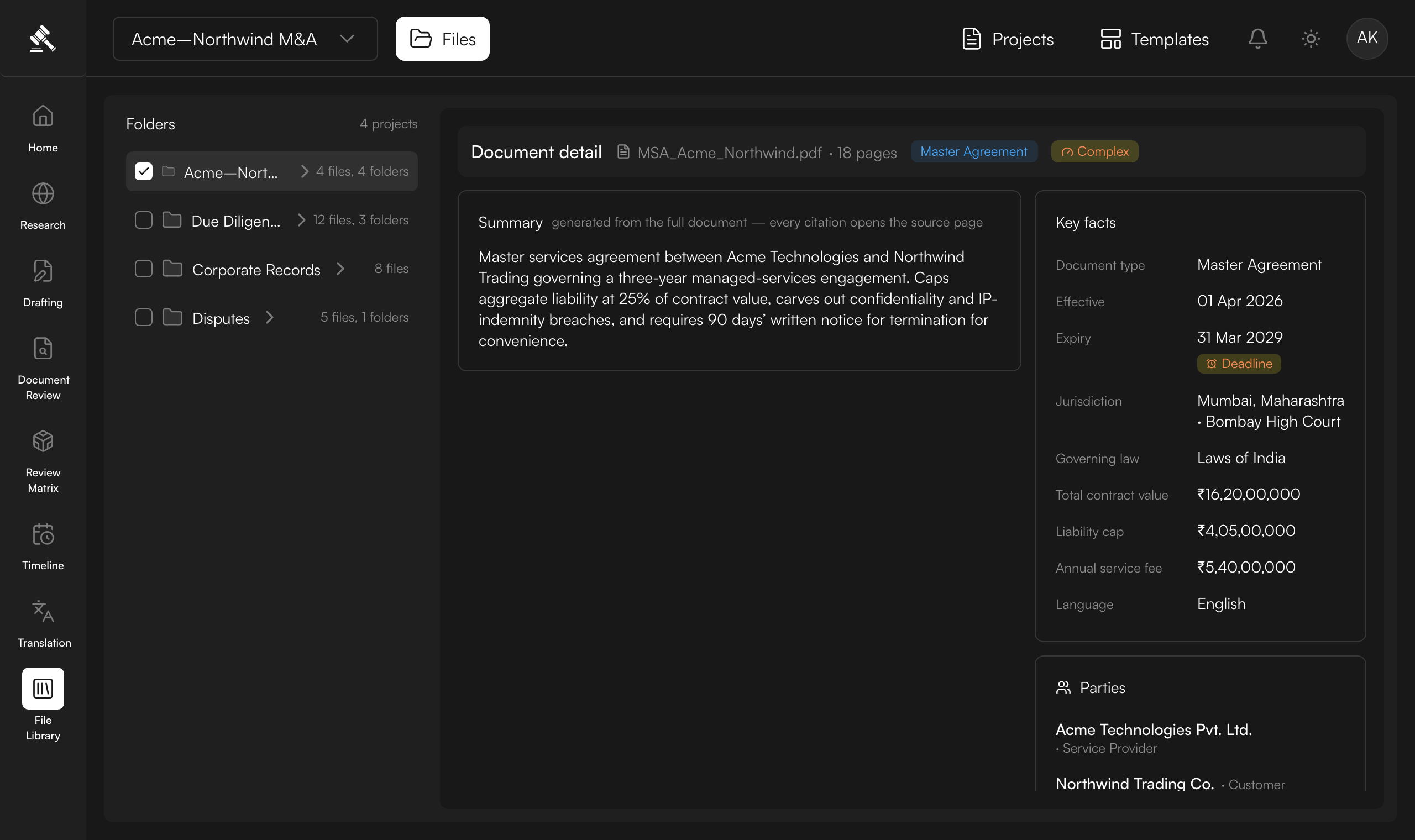This screenshot has width=1415, height=840.
Task: Open the Research globe icon
Action: point(43,193)
